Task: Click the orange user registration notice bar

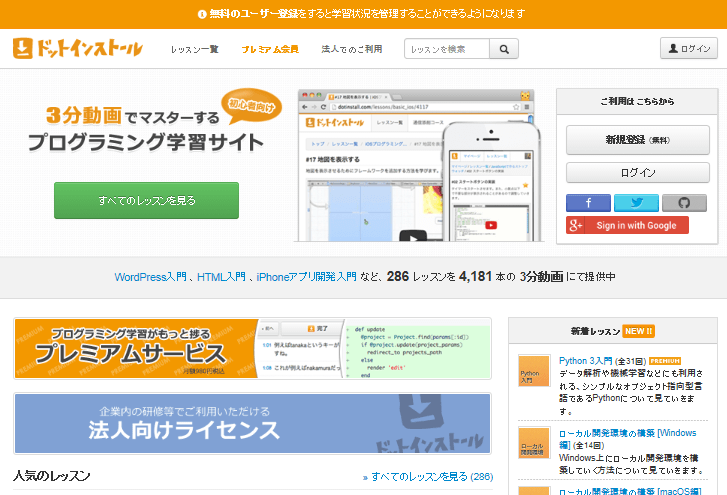Action: tap(364, 14)
